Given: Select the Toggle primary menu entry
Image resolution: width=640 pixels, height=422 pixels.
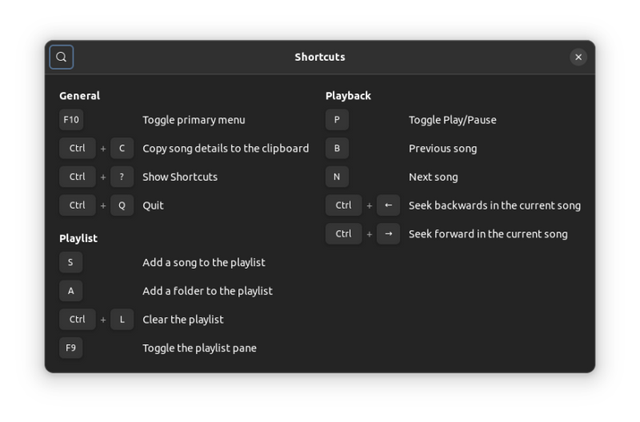Looking at the screenshot, I should (184, 120).
